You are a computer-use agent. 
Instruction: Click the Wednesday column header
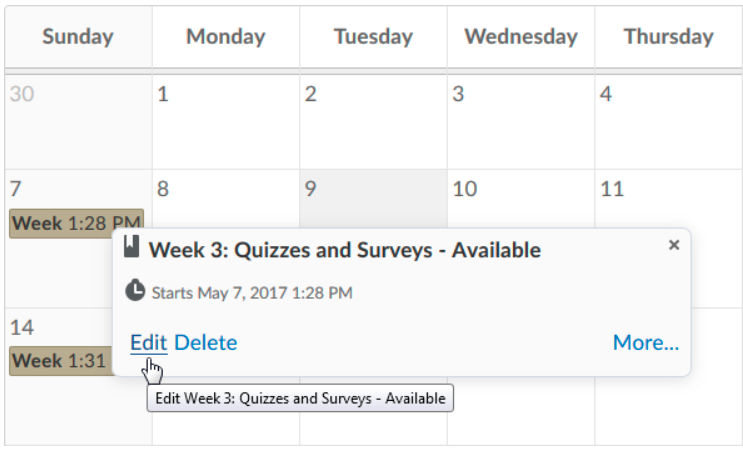[x=521, y=37]
